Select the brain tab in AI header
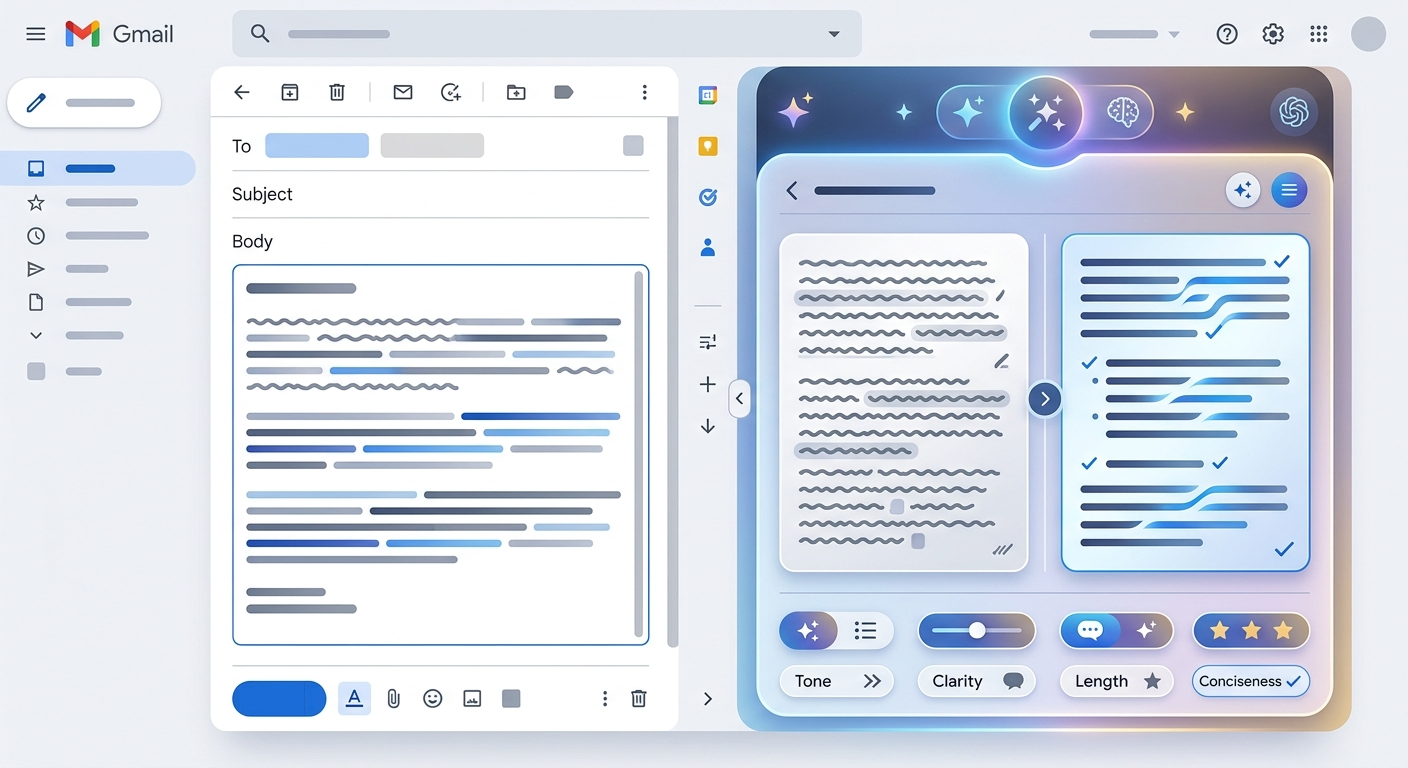1408x768 pixels. pyautogui.click(x=1123, y=112)
